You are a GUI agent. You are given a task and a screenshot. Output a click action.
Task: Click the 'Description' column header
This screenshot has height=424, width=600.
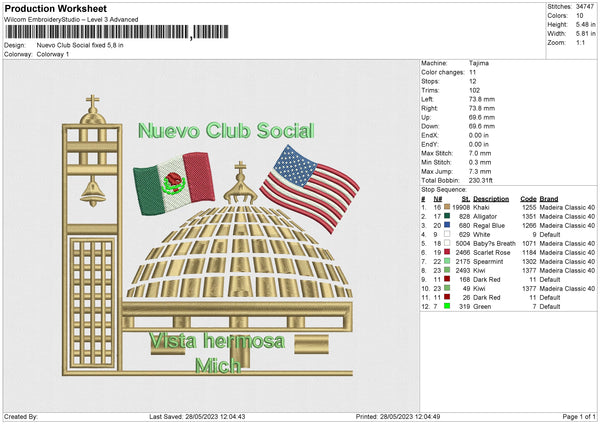[x=491, y=199]
